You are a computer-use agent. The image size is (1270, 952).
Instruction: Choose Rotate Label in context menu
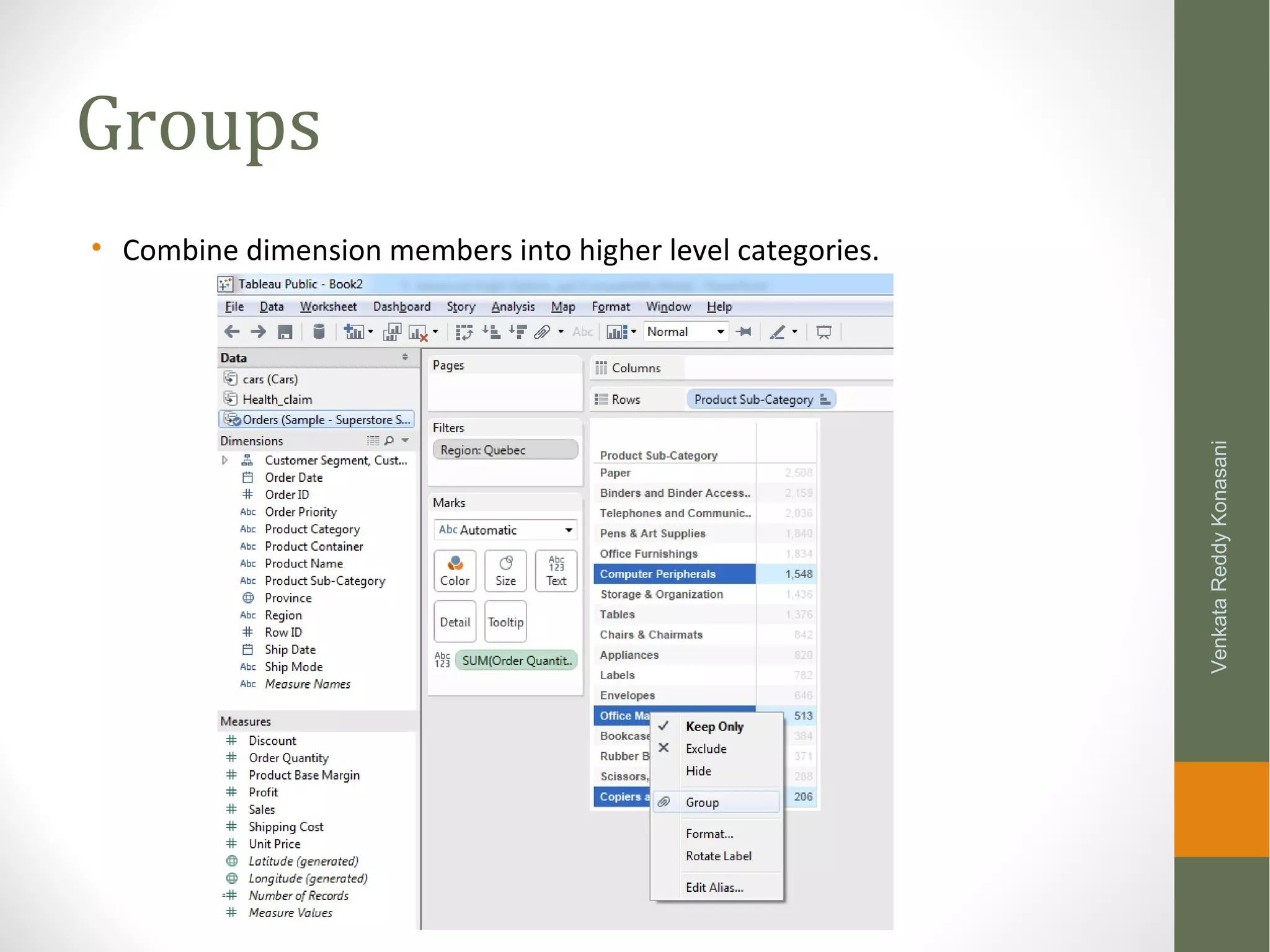click(x=717, y=856)
